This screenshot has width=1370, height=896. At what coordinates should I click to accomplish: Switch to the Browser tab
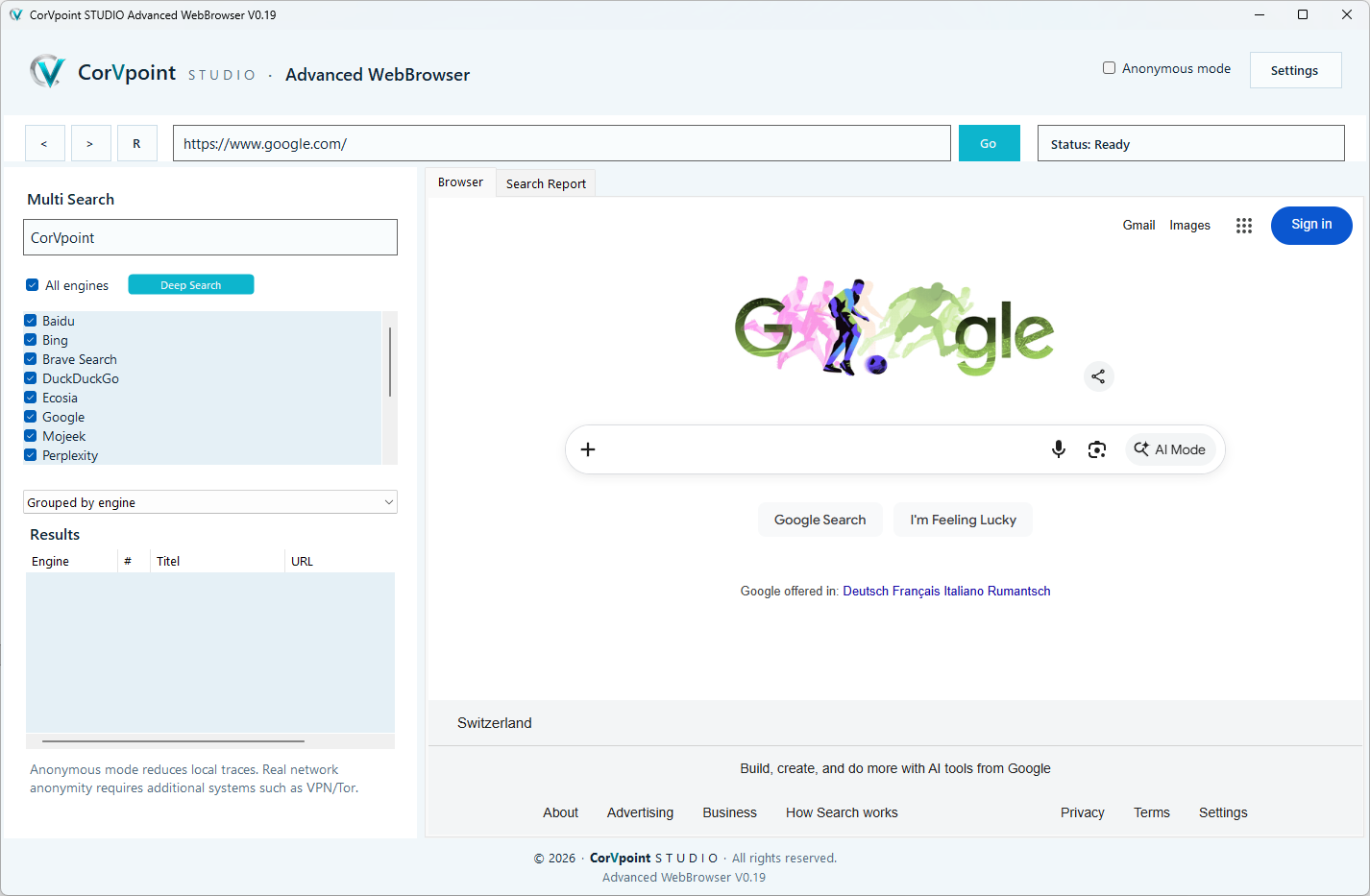click(460, 182)
